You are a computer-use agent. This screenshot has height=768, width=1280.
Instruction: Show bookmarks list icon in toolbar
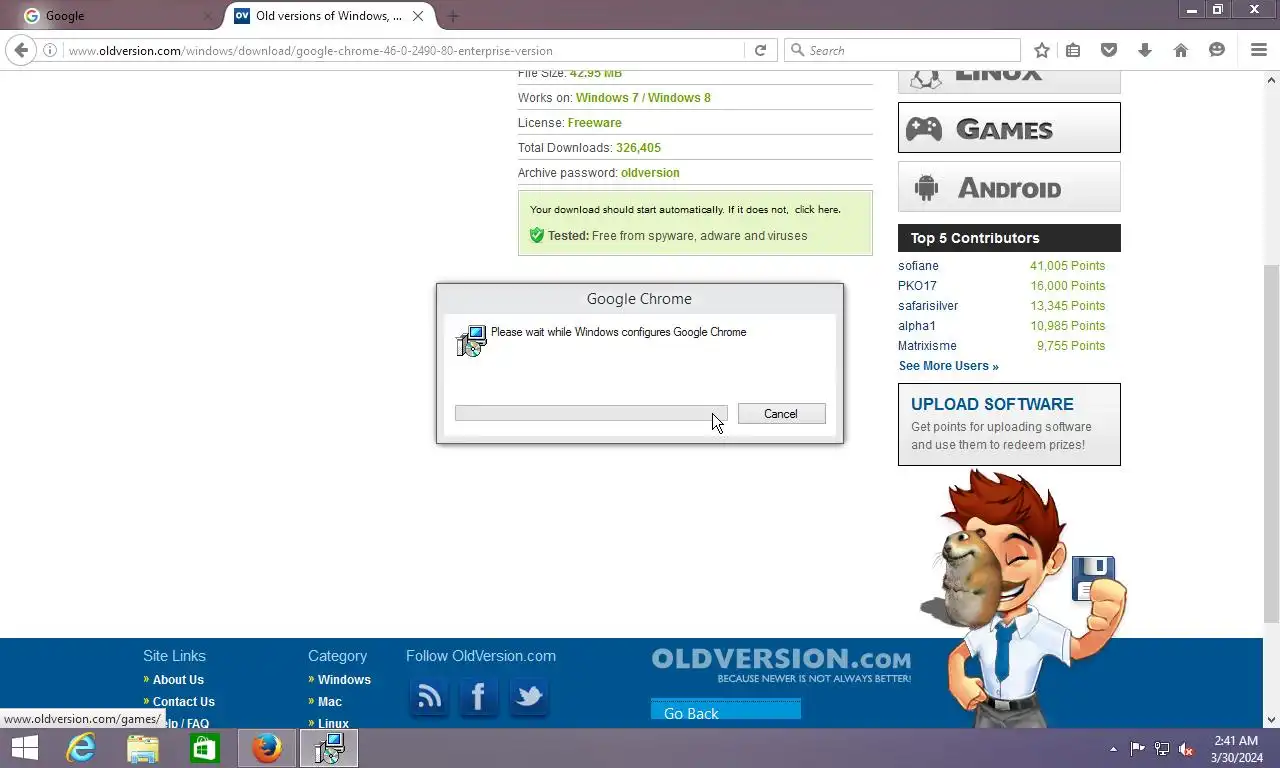click(1073, 50)
